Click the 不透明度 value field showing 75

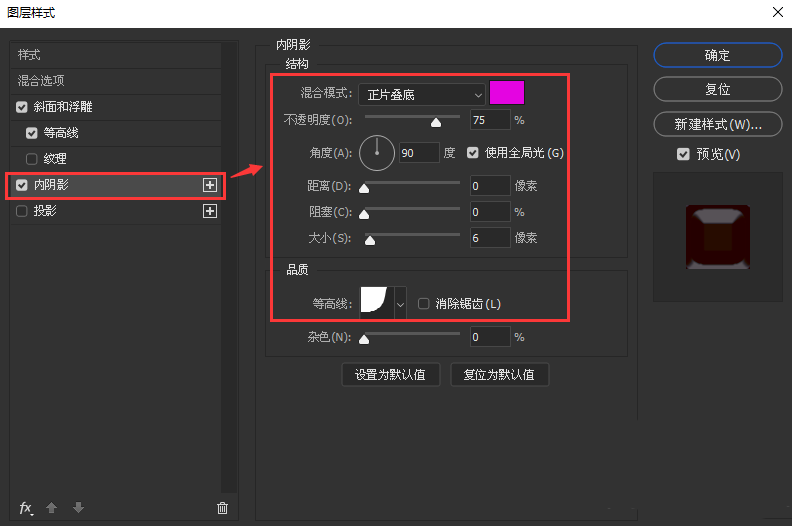pyautogui.click(x=490, y=120)
